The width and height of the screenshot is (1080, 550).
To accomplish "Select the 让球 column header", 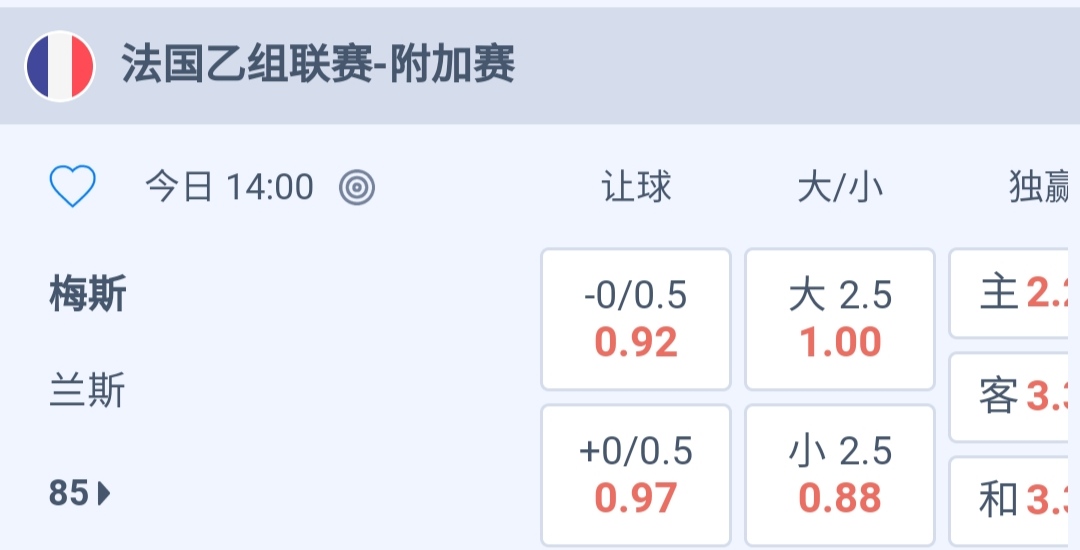I will tap(636, 187).
